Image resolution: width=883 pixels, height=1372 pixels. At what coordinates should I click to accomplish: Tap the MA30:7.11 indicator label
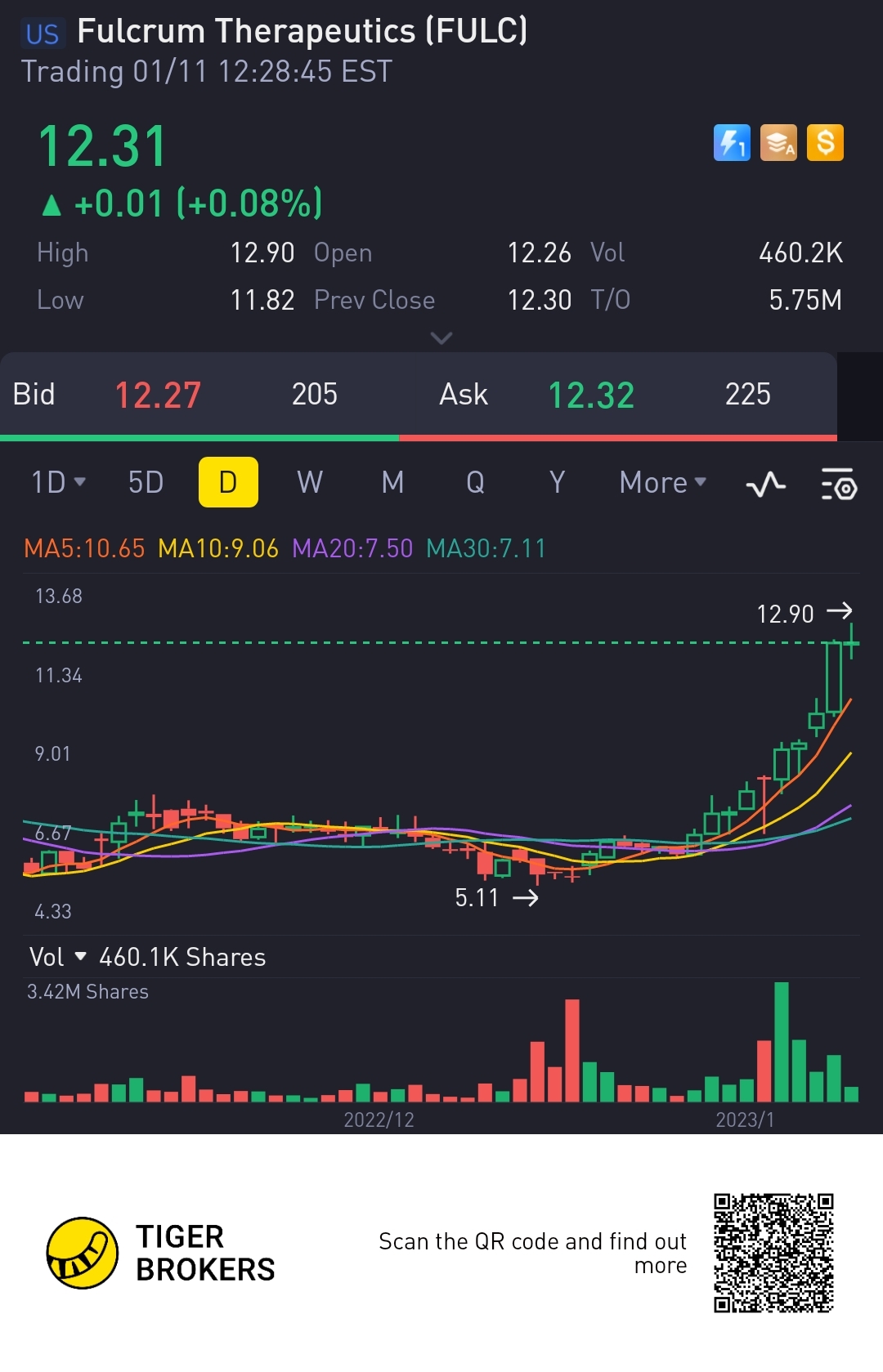click(486, 548)
